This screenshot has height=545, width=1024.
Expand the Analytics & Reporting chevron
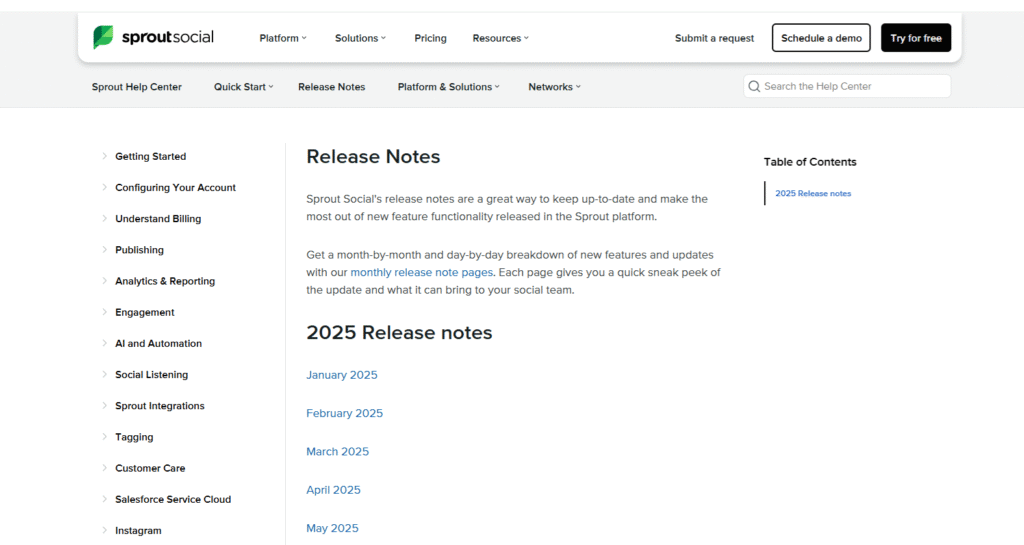point(104,281)
